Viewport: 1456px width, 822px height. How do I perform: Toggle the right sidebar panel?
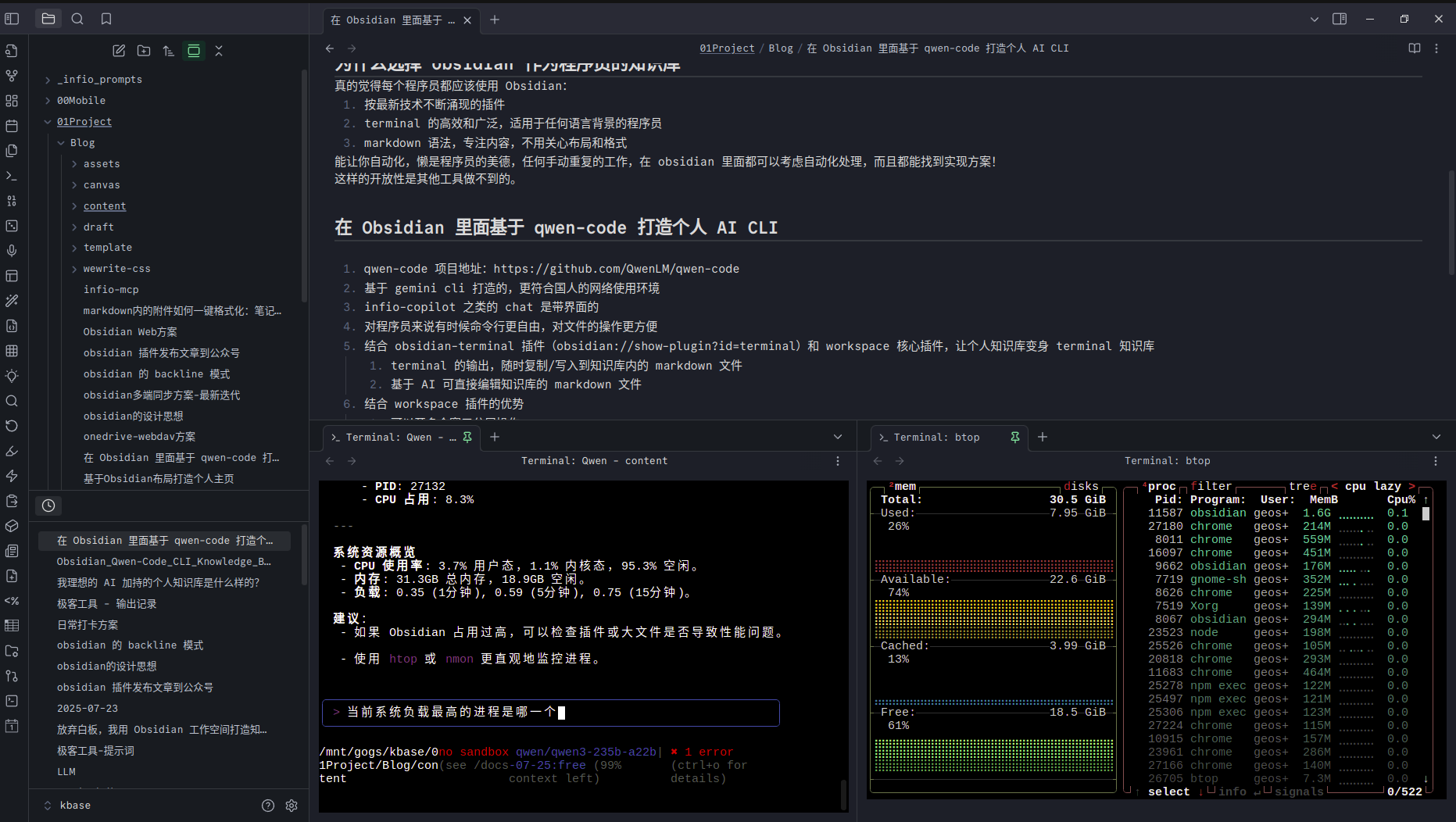click(x=1340, y=19)
